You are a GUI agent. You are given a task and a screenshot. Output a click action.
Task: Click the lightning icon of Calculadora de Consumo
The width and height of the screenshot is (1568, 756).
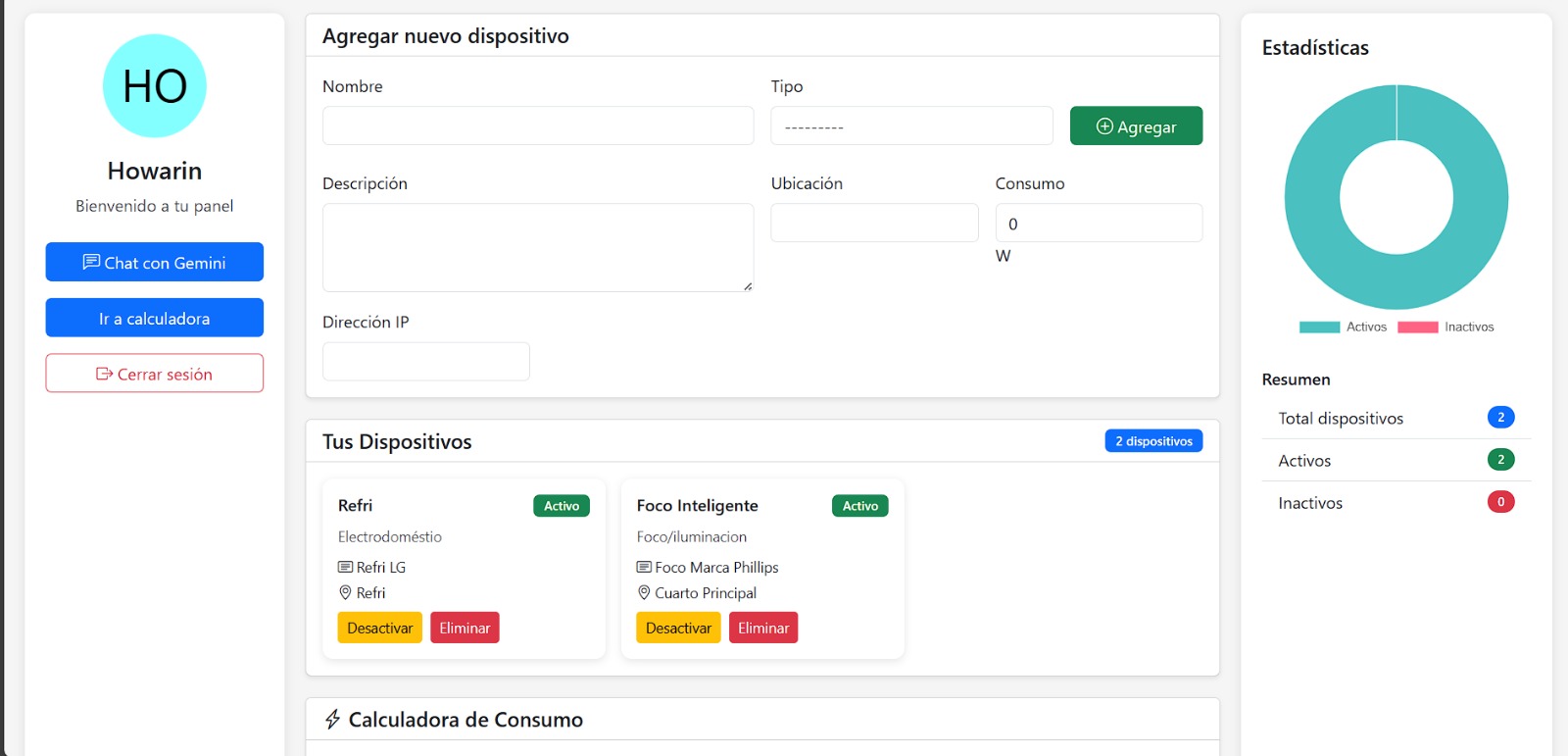(333, 720)
